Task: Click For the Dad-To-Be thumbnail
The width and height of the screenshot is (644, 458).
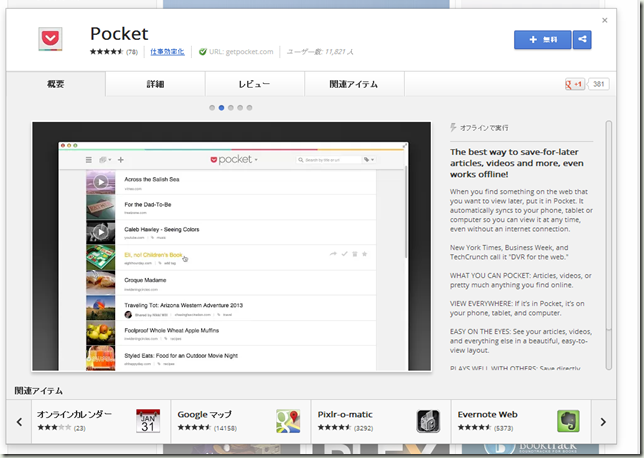Action: [101, 207]
